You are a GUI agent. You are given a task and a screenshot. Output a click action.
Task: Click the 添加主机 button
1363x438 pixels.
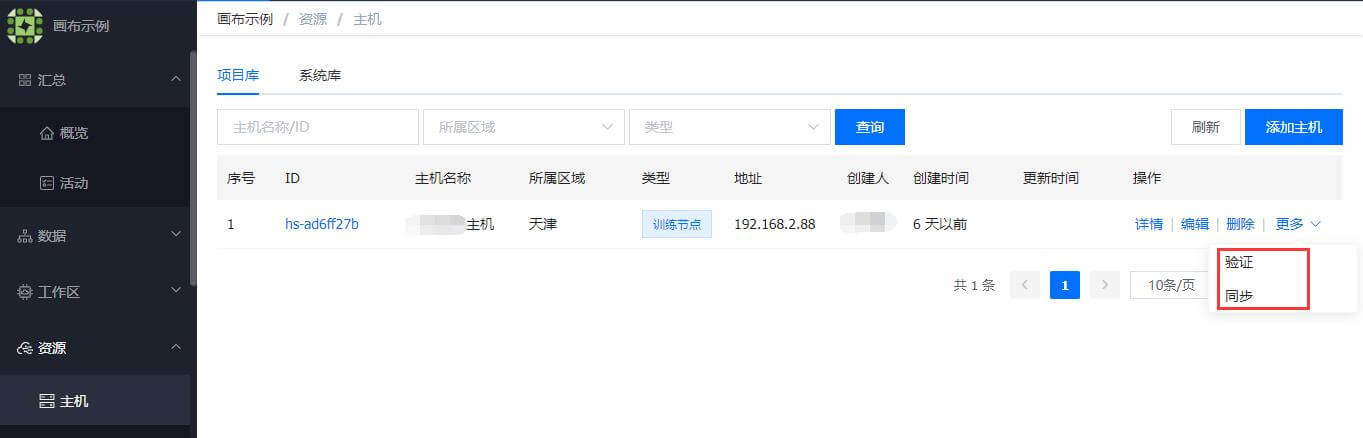1294,127
